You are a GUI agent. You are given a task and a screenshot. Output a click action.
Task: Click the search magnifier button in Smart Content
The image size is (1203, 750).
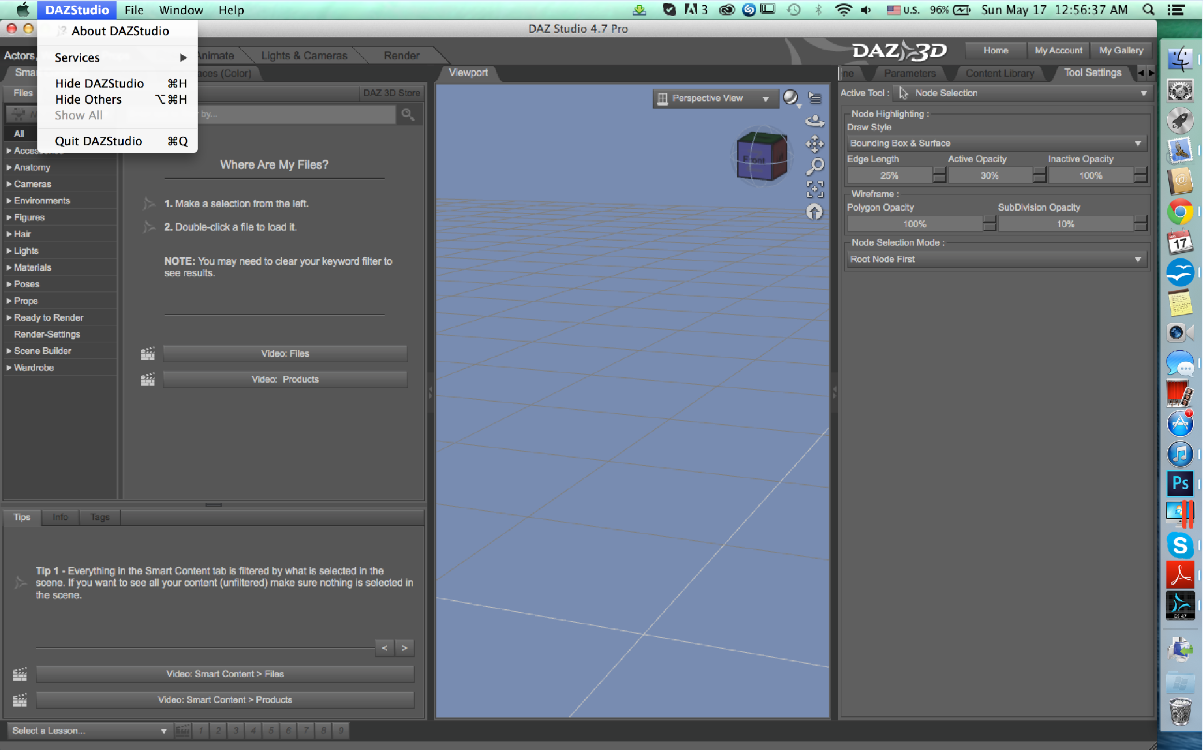(x=408, y=115)
